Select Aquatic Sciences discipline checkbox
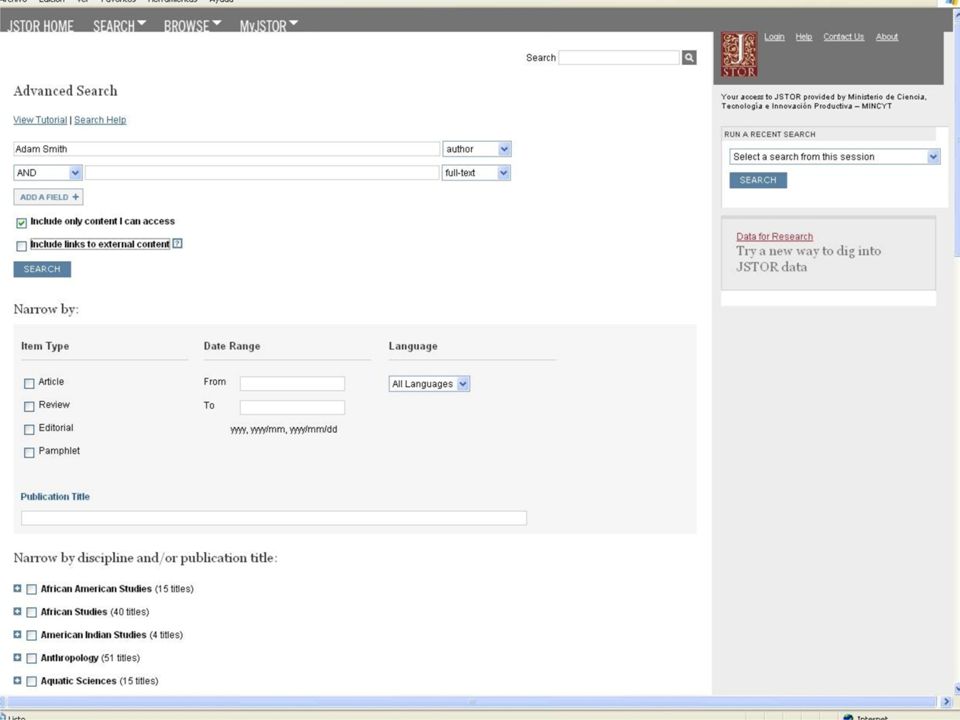Screen dimensions: 960x720 [x=31, y=681]
